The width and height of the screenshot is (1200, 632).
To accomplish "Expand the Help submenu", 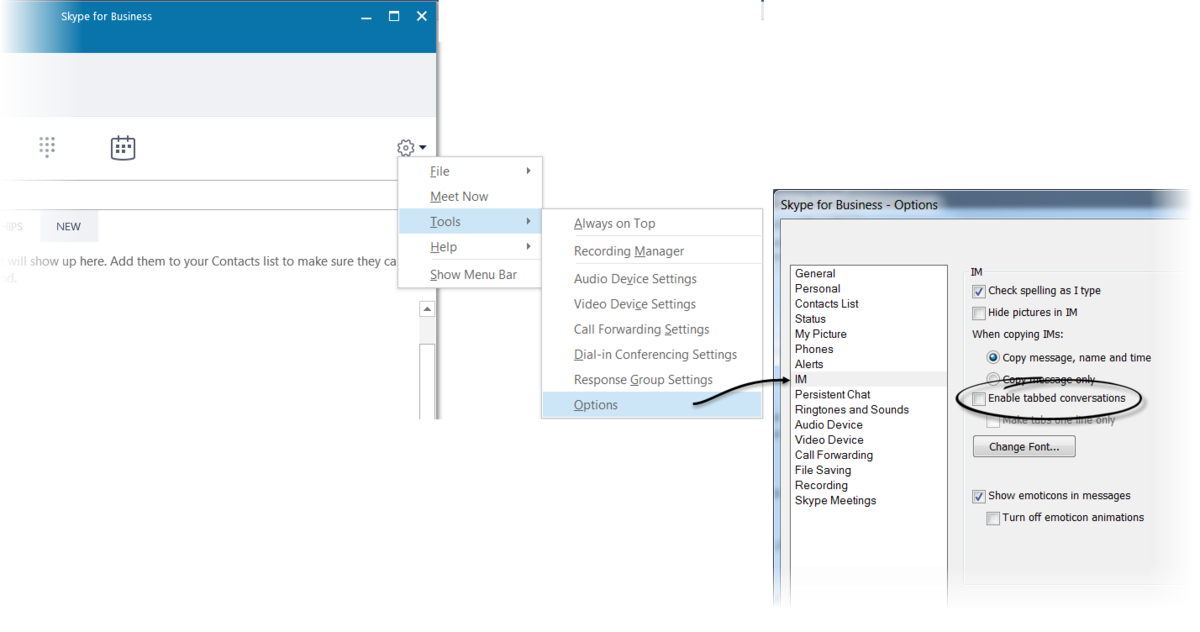I will (470, 247).
